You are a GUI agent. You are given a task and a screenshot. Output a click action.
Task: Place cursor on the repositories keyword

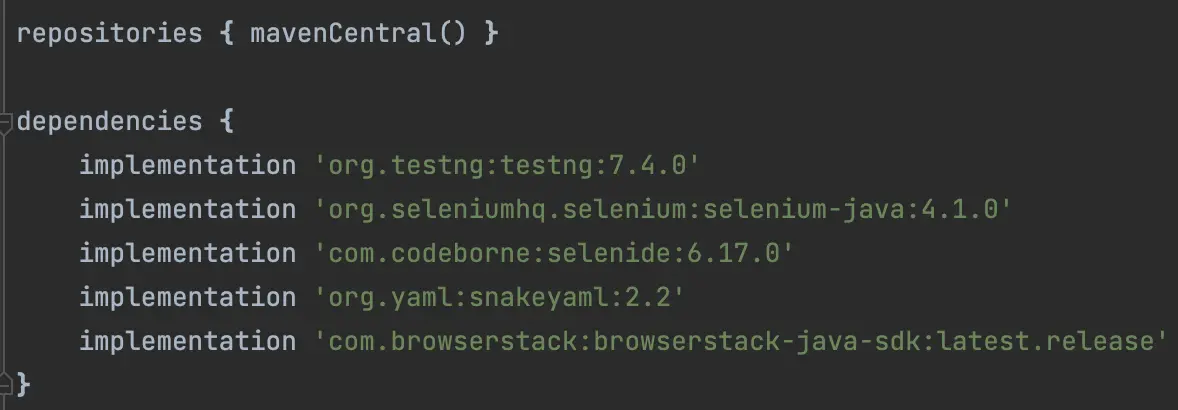(x=109, y=33)
